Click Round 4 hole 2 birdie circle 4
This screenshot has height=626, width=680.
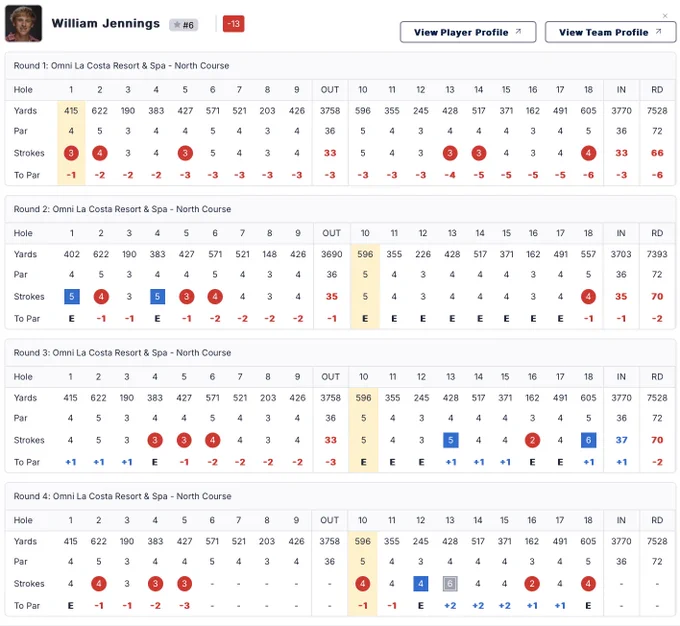99,584
